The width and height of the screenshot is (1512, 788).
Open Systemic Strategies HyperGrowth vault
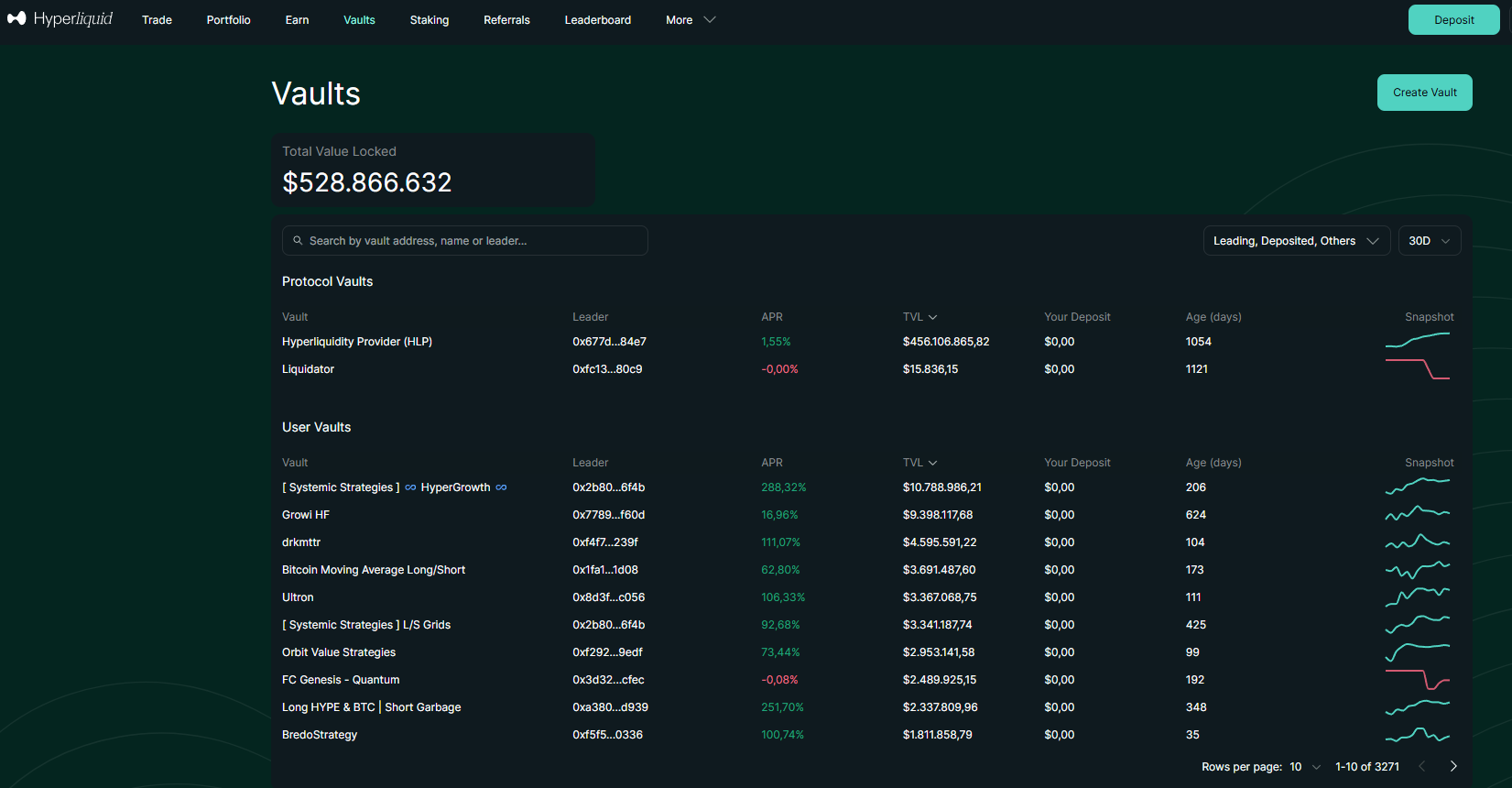point(395,487)
